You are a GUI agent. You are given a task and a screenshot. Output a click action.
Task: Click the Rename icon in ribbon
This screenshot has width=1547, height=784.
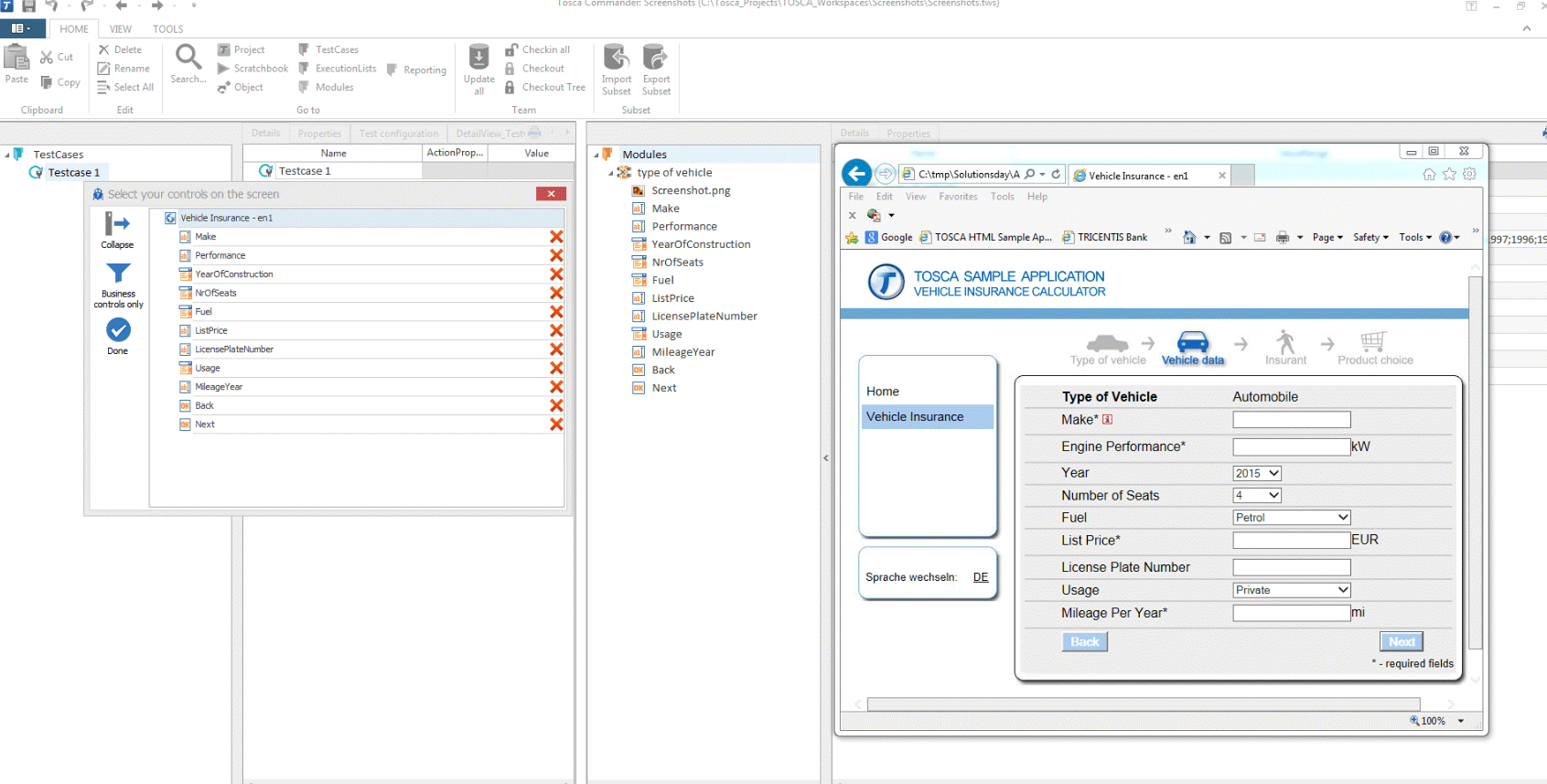click(x=104, y=69)
